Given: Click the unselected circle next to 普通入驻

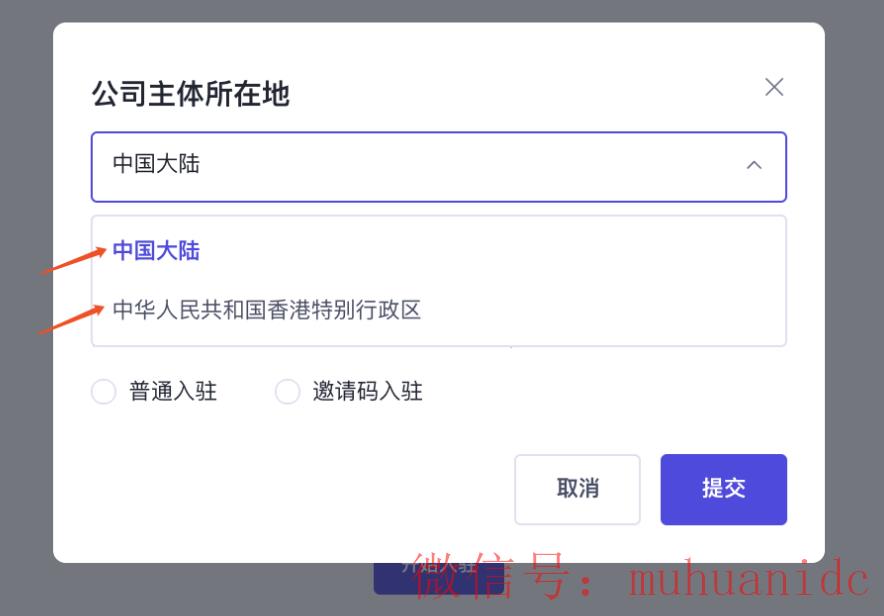Looking at the screenshot, I should tap(104, 392).
